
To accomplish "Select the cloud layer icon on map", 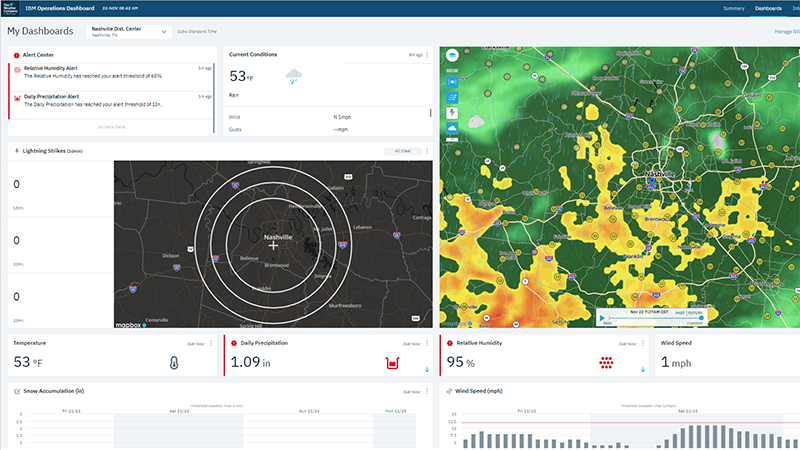I will coord(452,128).
